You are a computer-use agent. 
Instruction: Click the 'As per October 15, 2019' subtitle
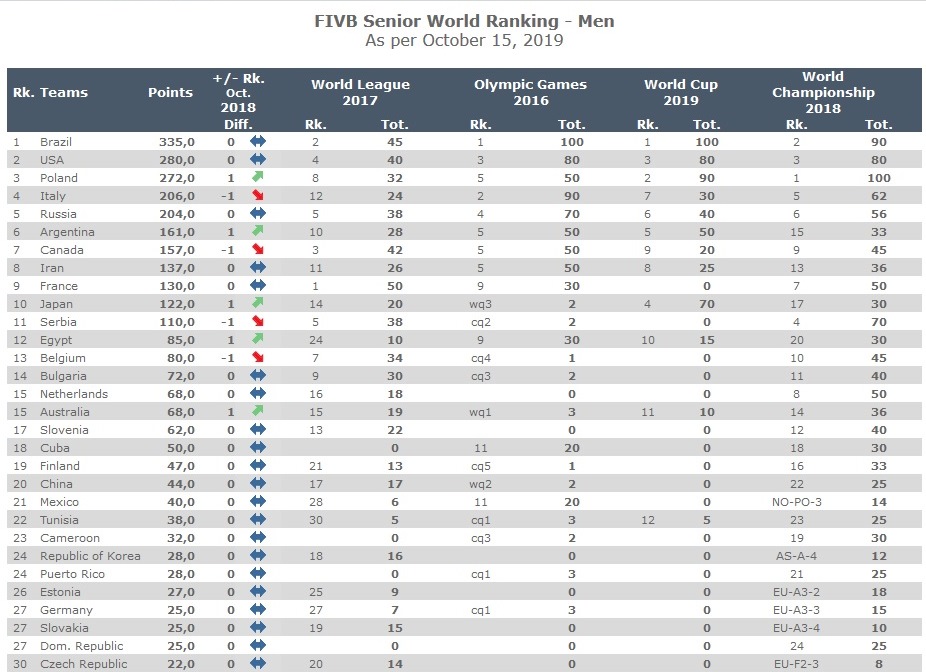(464, 40)
